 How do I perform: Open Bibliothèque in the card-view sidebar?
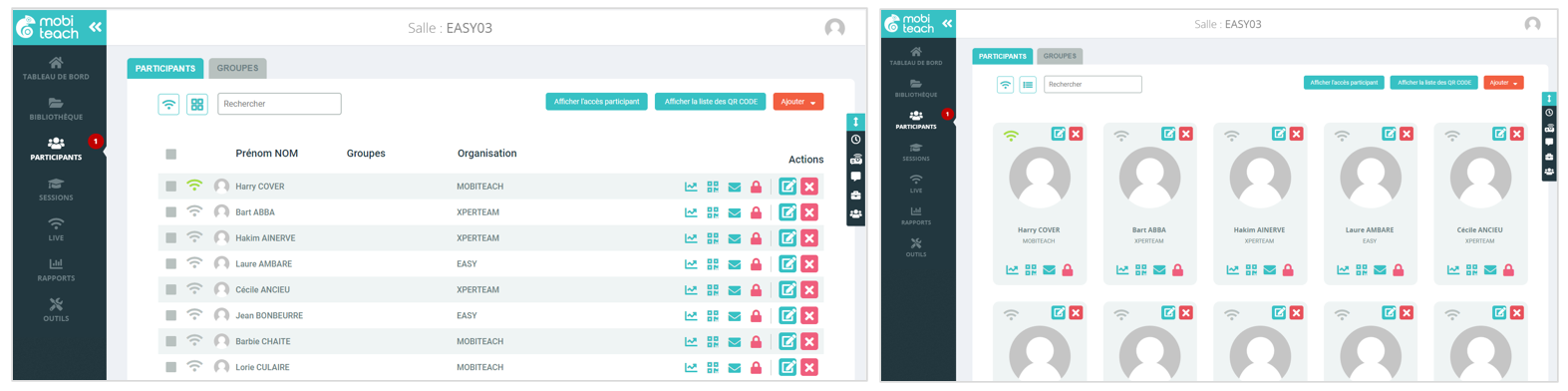coord(916,88)
